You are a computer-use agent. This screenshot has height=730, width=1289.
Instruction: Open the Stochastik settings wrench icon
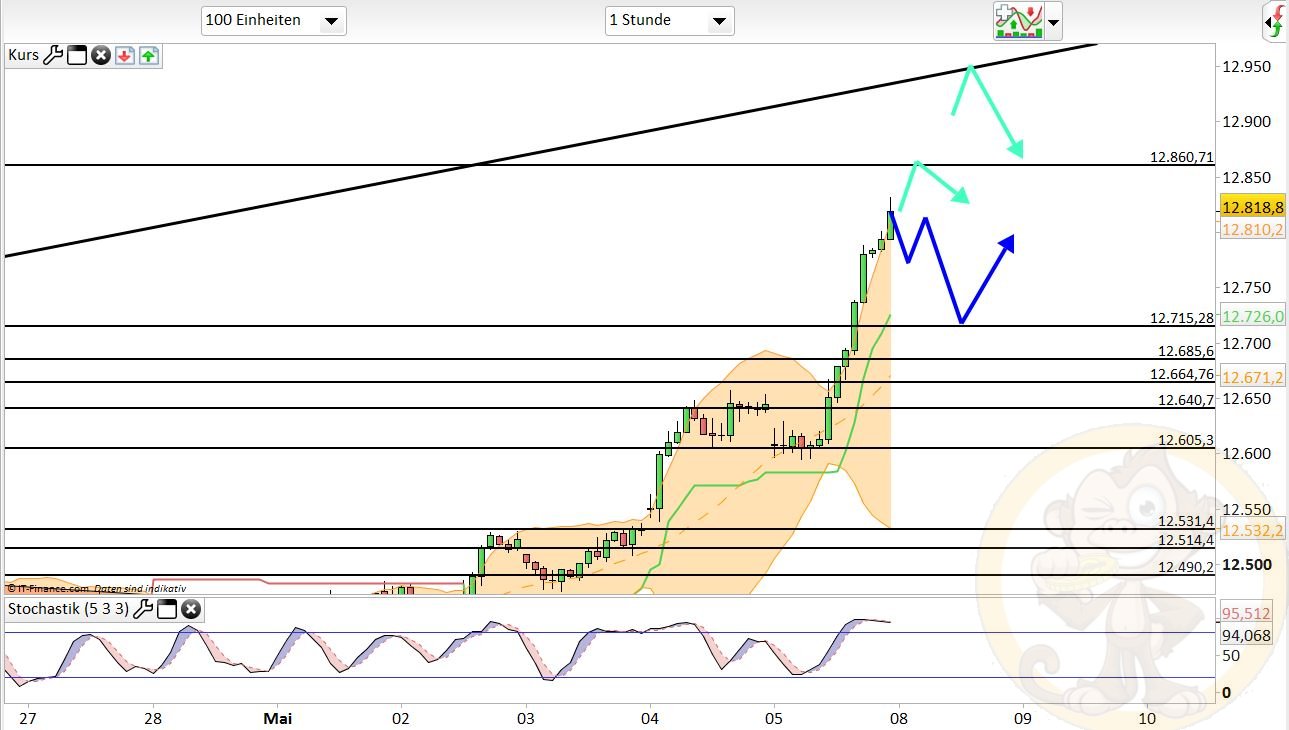(143, 609)
